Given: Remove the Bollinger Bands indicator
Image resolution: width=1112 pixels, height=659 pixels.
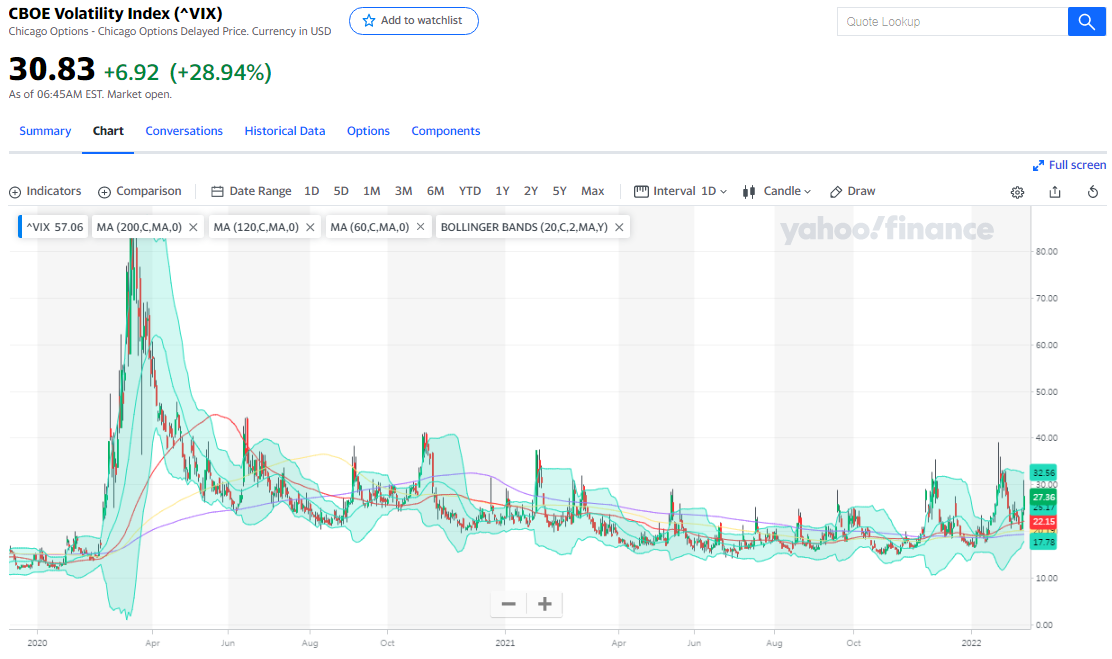Looking at the screenshot, I should 619,227.
